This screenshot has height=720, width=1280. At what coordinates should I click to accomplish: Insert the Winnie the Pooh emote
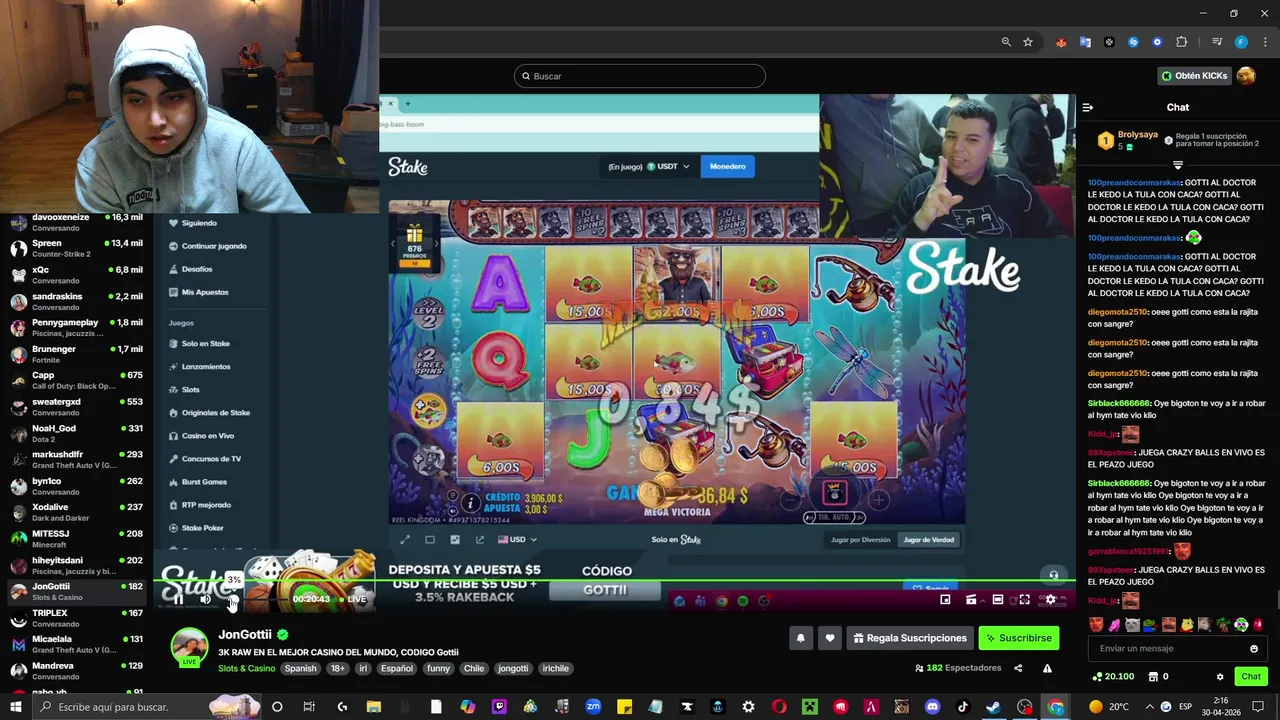click(1187, 625)
